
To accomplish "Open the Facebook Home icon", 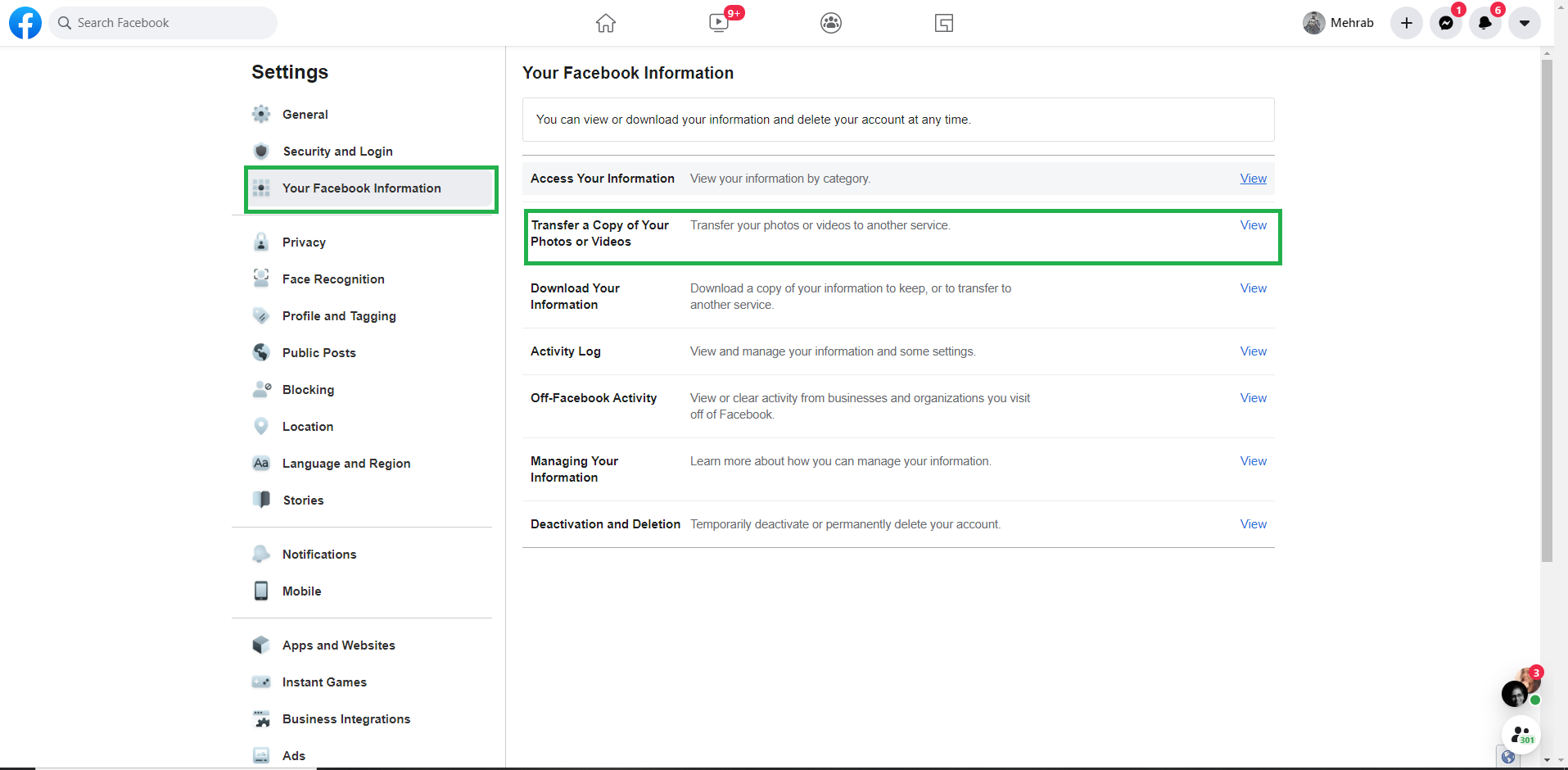I will coord(605,23).
